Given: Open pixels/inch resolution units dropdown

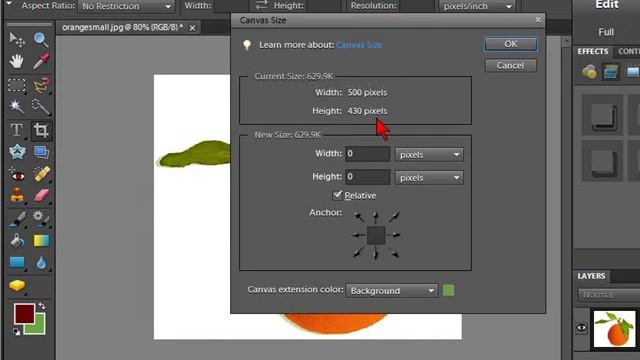Looking at the screenshot, I should [x=477, y=6].
